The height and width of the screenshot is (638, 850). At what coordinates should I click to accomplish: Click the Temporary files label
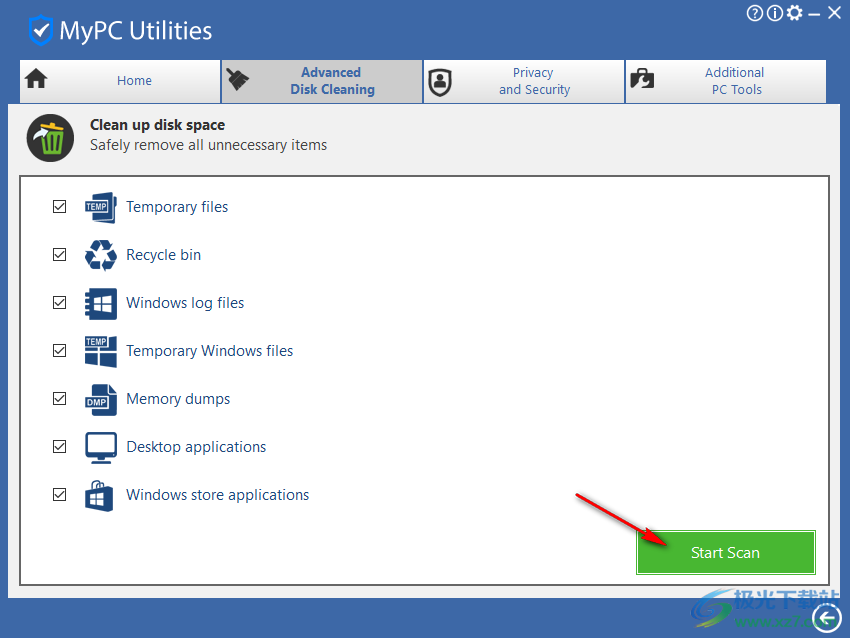[x=177, y=207]
